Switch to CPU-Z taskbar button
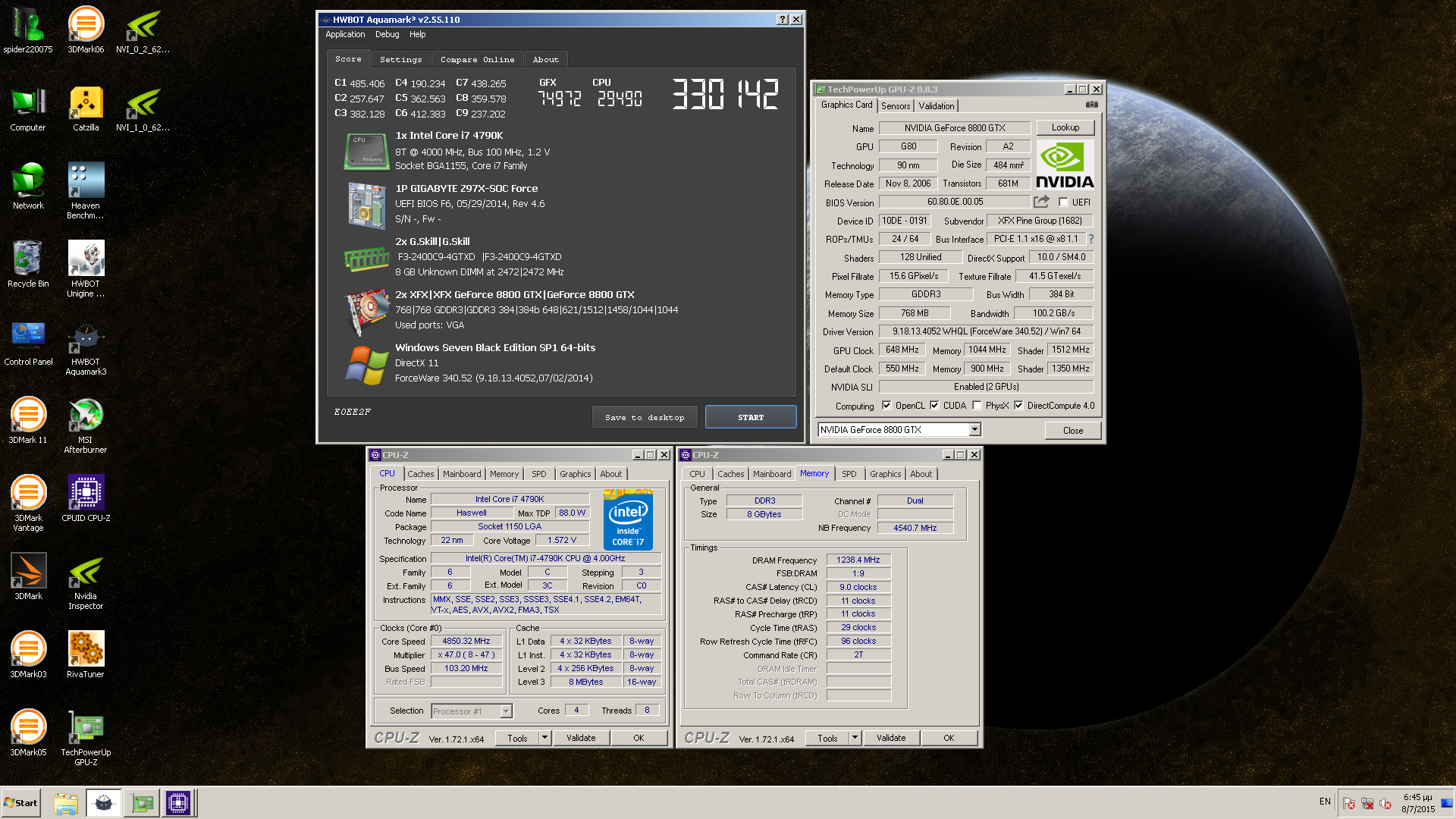This screenshot has height=819, width=1456. 178,803
